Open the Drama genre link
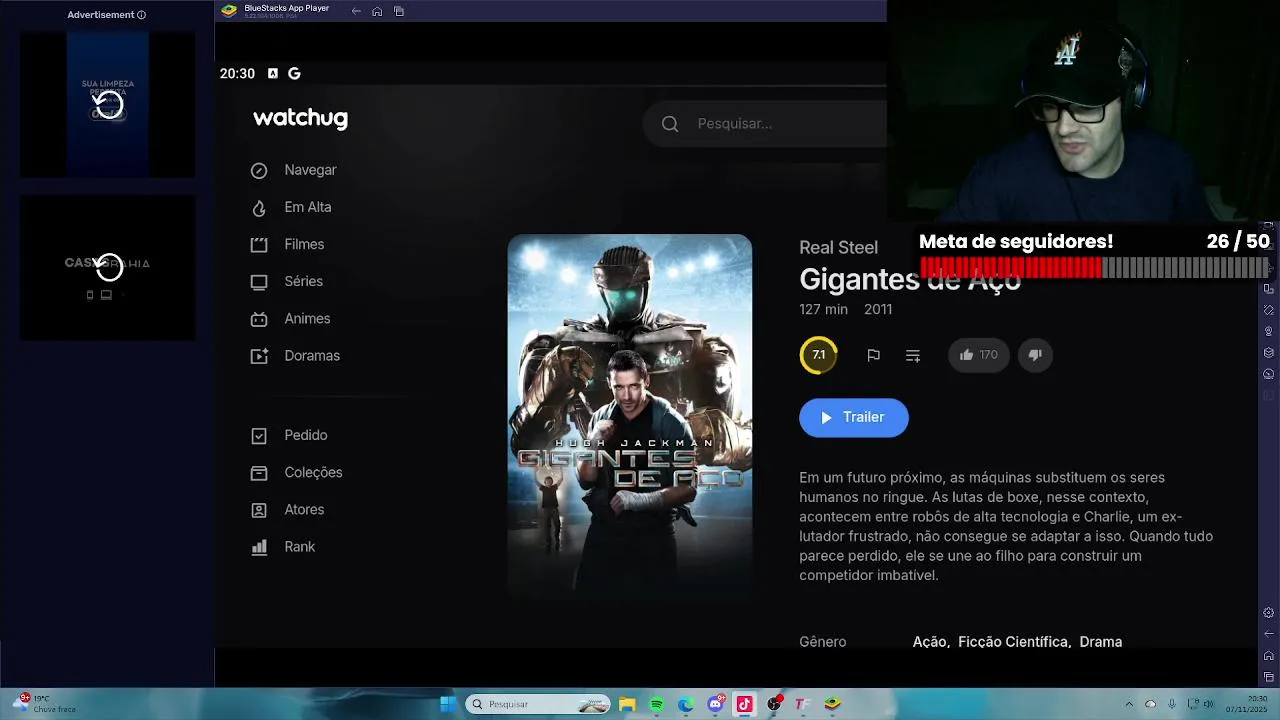Viewport: 1280px width, 720px height. pos(1101,642)
